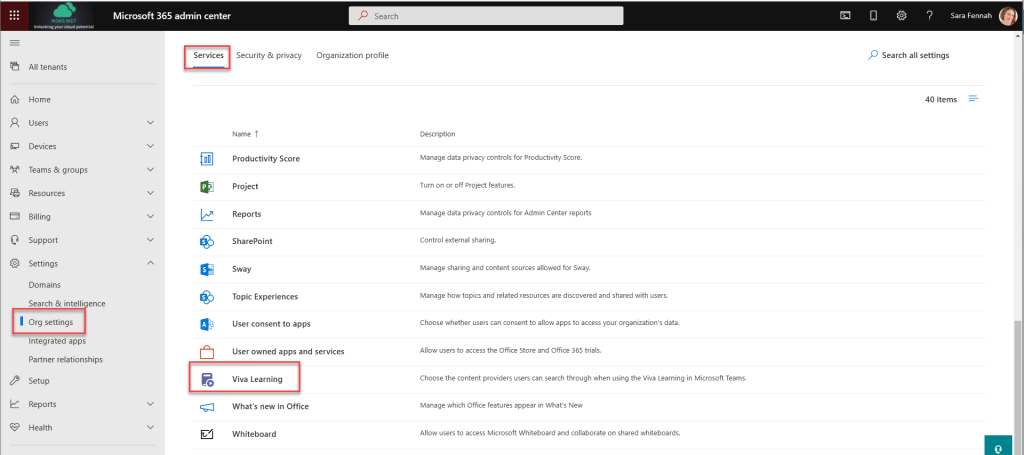The image size is (1024, 455).
Task: Click the What's new in Office megaphone icon
Action: click(x=207, y=407)
